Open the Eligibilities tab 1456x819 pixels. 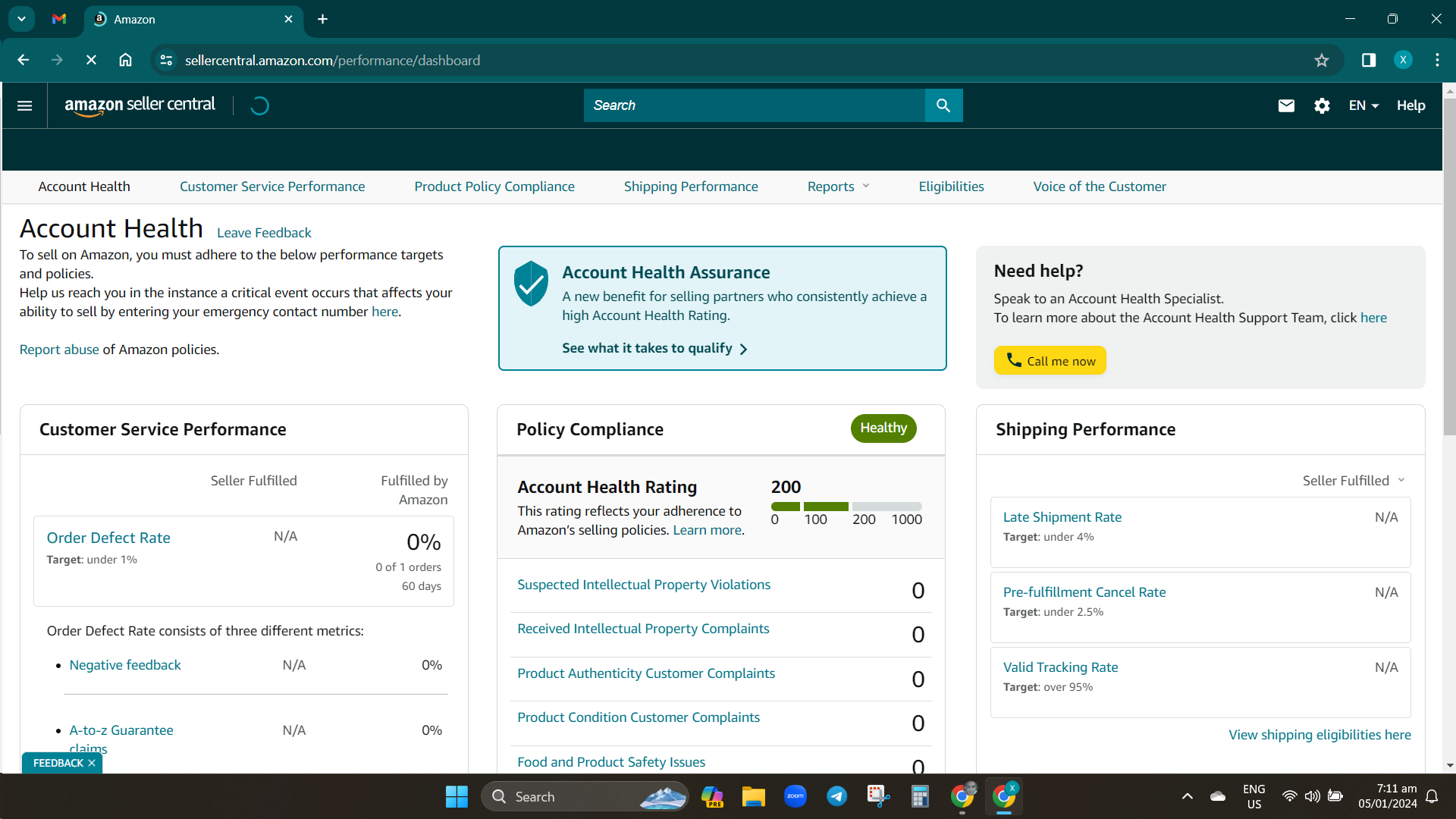click(951, 187)
